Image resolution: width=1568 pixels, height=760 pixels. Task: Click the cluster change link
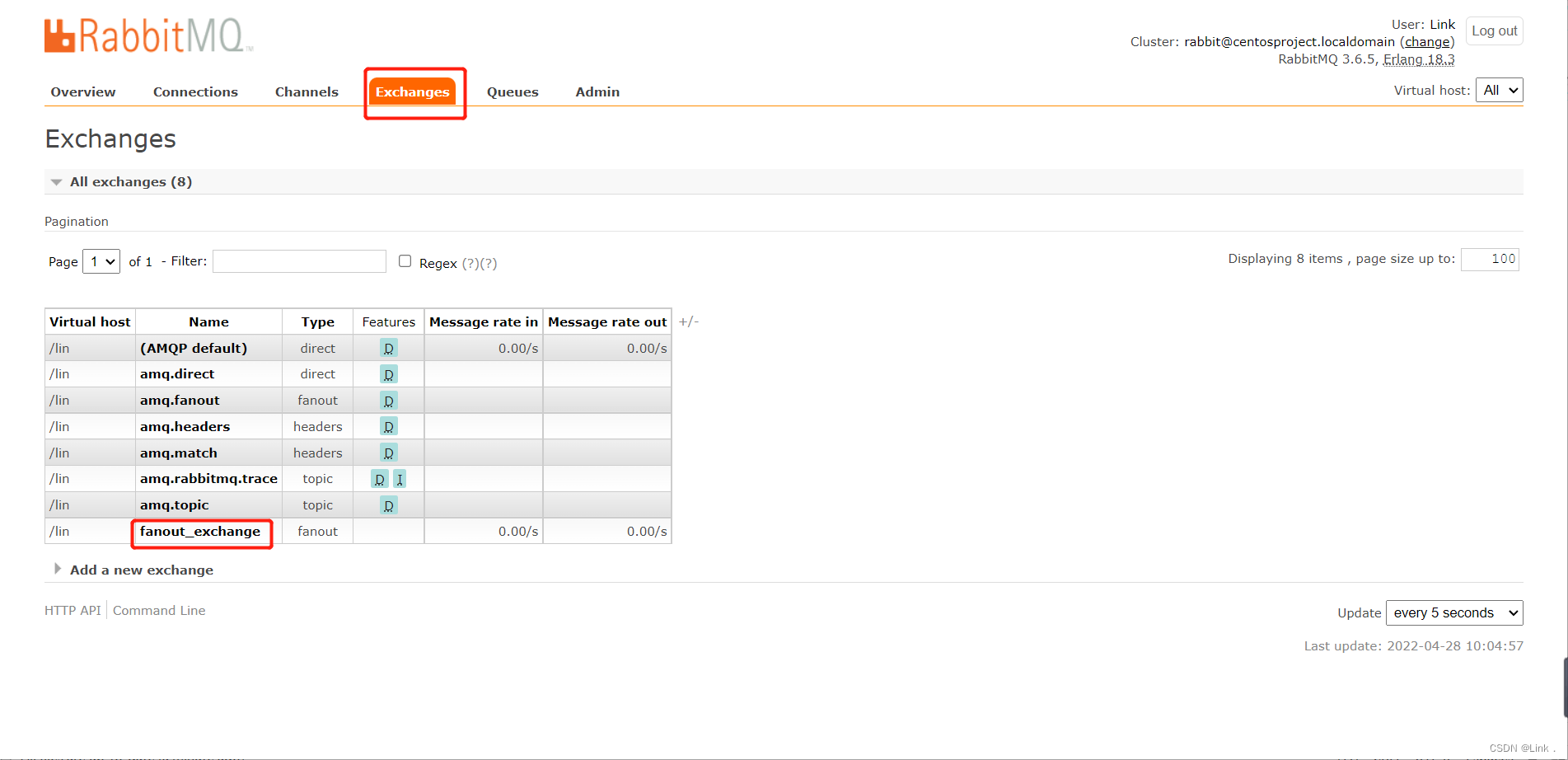click(x=1427, y=41)
